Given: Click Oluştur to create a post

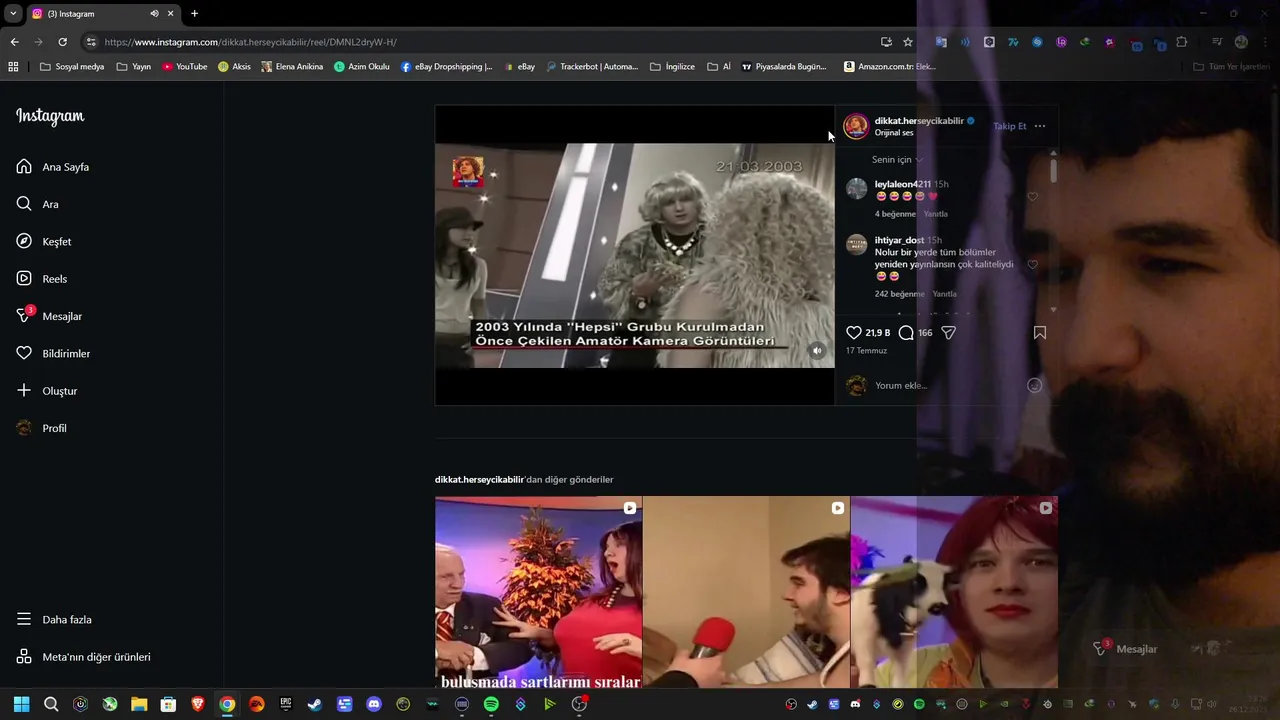Looking at the screenshot, I should pos(46,391).
